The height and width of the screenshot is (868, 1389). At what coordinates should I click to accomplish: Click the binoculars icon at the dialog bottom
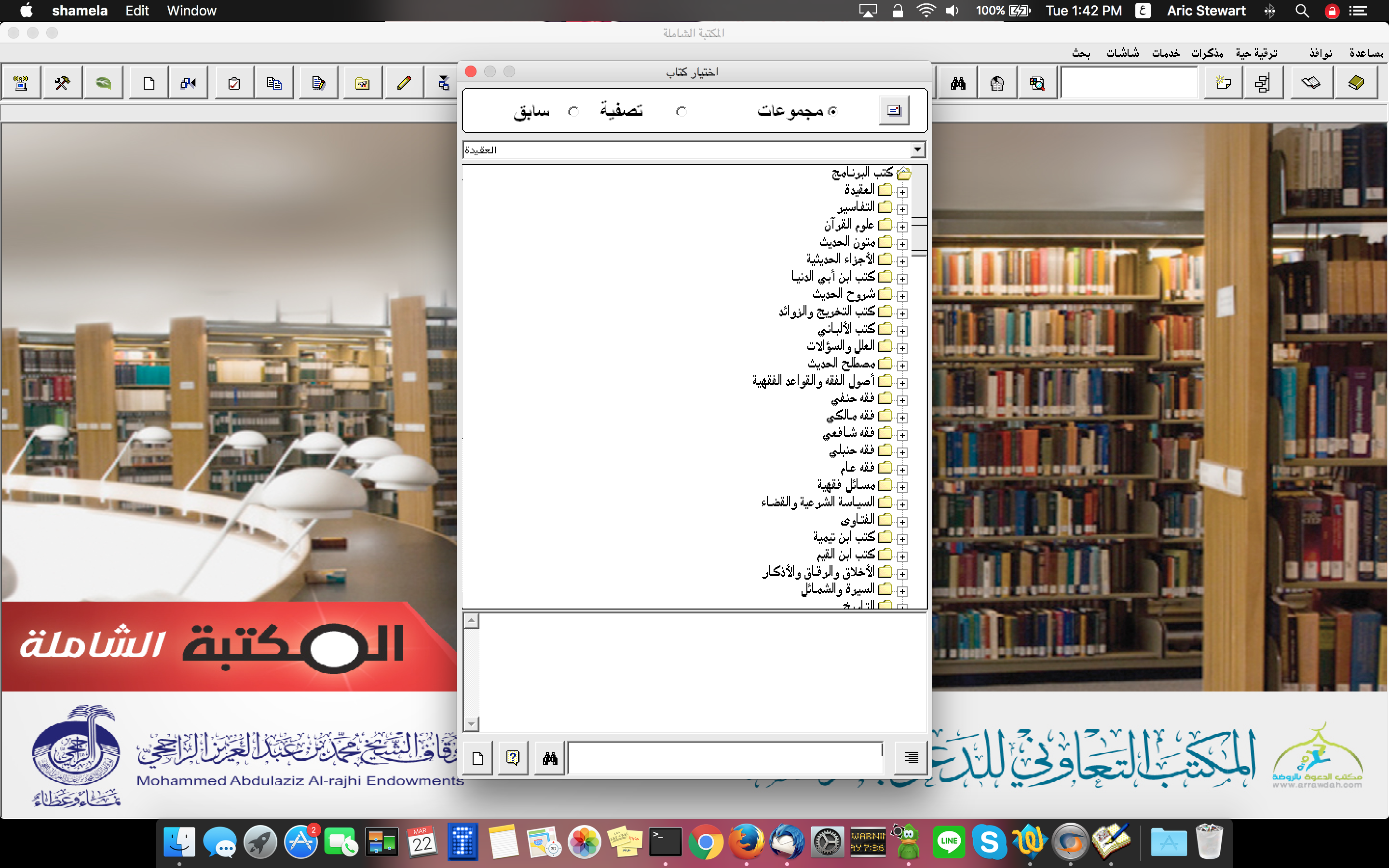coord(549,757)
